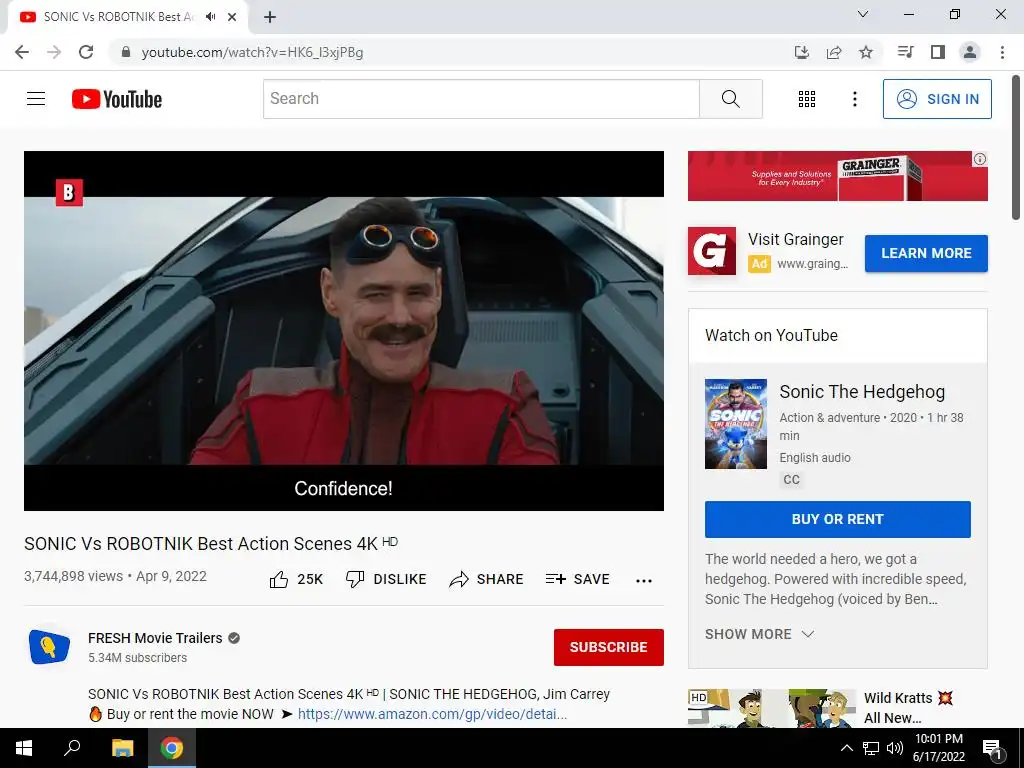The width and height of the screenshot is (1024, 768).
Task: Open the SHARE arrow option
Action: point(487,579)
